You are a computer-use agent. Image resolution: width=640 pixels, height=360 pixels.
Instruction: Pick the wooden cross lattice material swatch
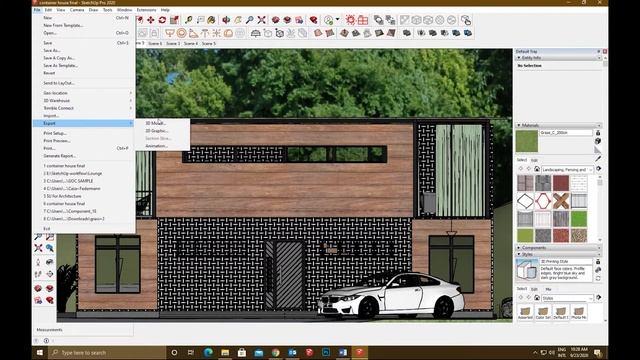pyautogui.click(x=561, y=201)
